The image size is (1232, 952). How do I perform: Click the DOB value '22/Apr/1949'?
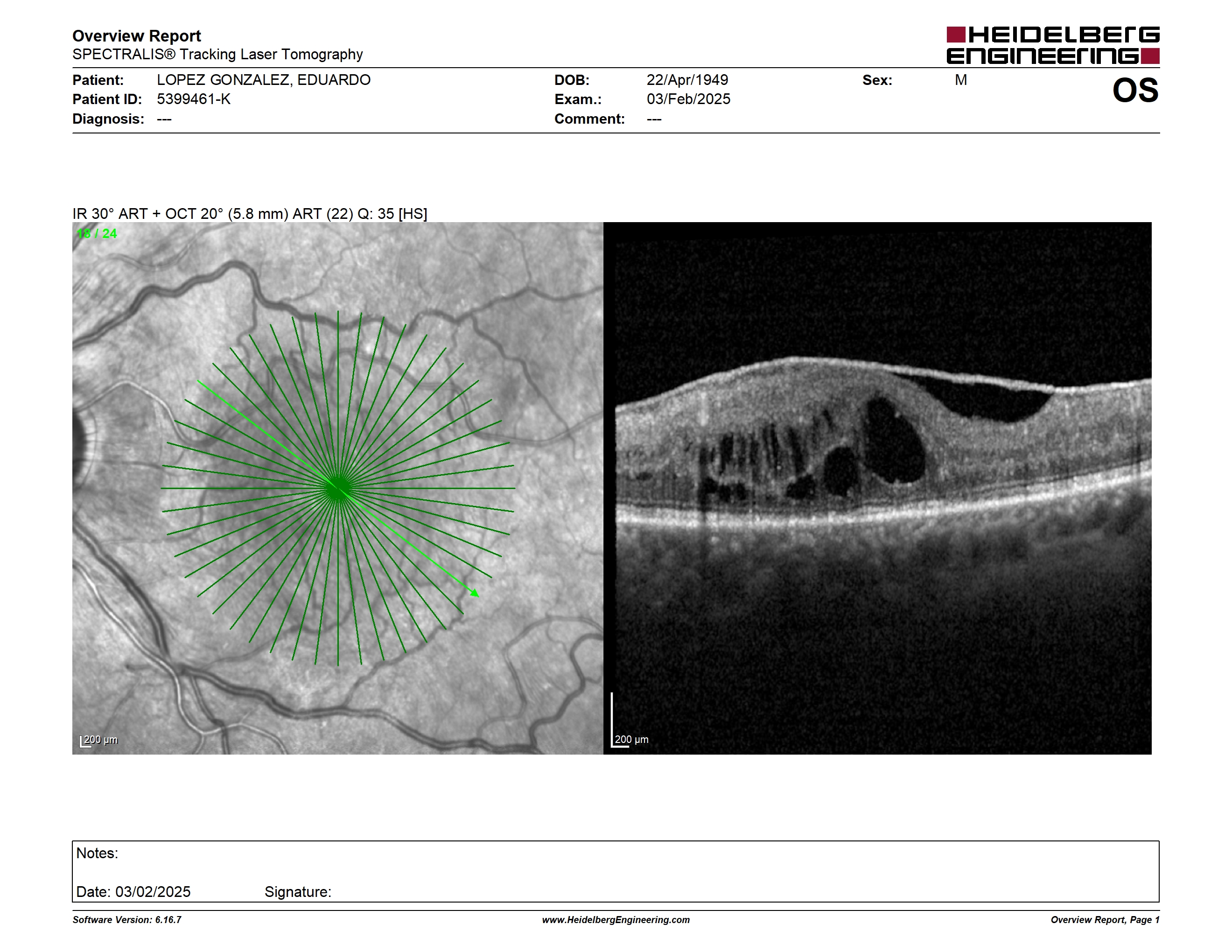[x=687, y=80]
